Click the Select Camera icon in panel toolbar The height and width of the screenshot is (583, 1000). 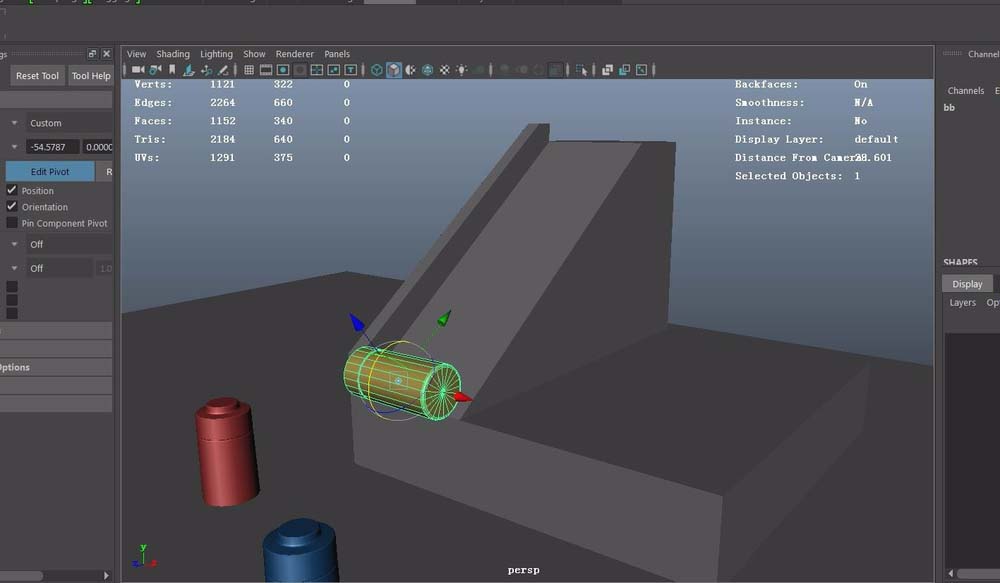tap(138, 70)
